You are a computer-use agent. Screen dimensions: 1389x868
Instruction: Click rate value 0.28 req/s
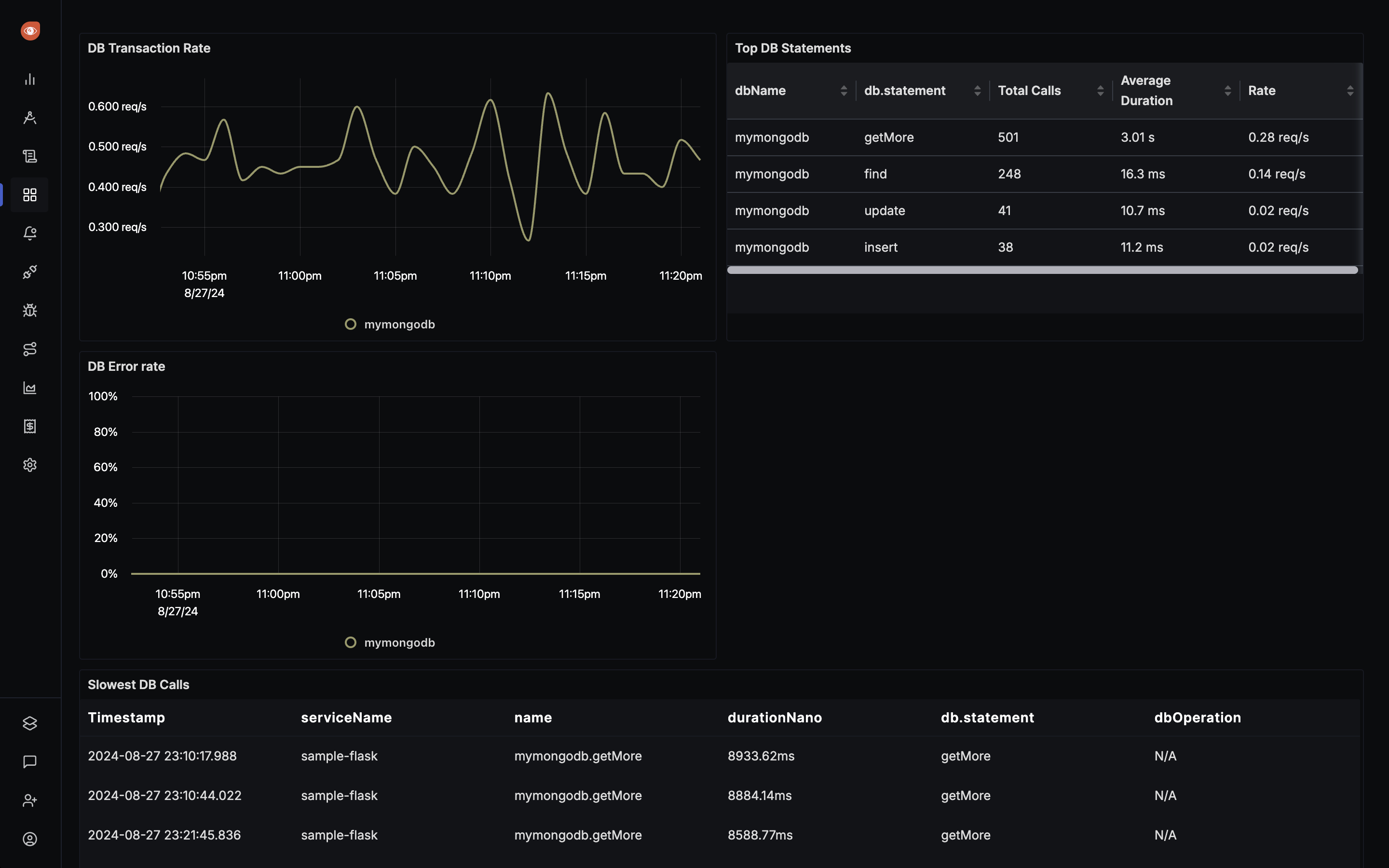(x=1278, y=137)
